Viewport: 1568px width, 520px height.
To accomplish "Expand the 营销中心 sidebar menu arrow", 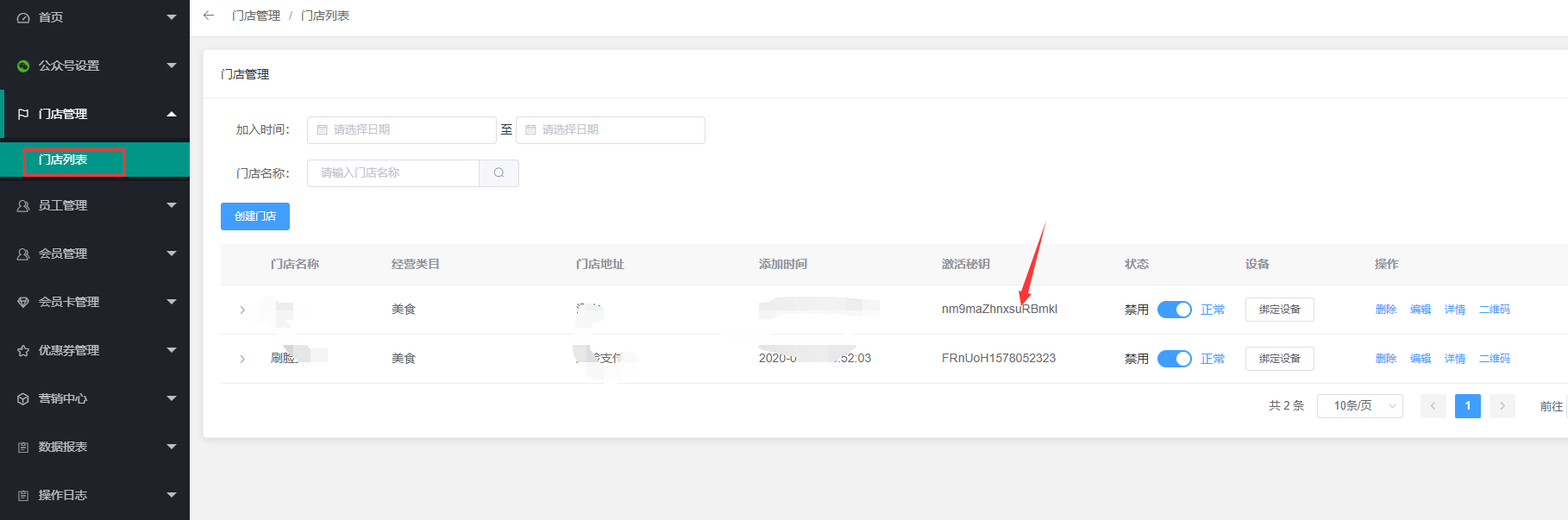I will (172, 398).
